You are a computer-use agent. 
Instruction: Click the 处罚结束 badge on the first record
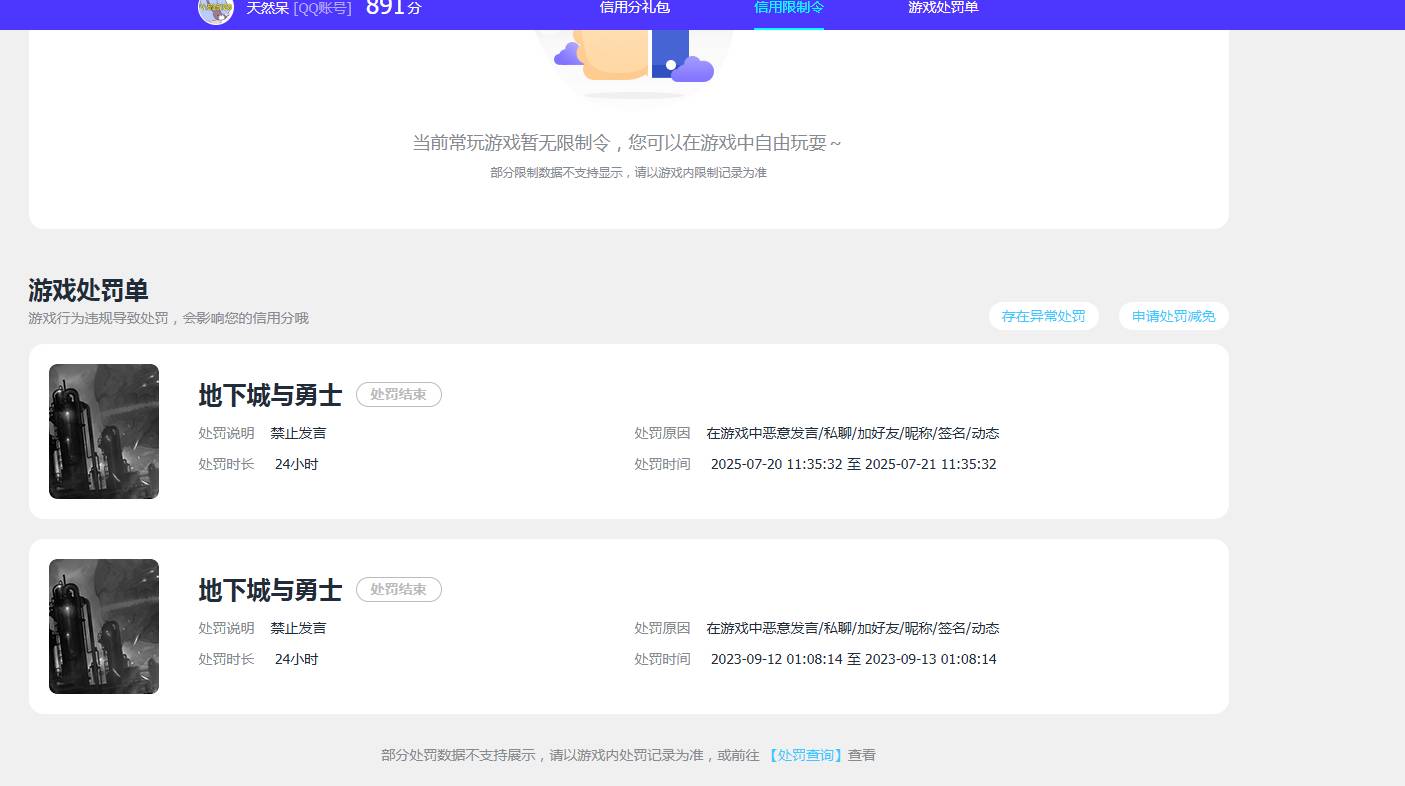[x=398, y=394]
